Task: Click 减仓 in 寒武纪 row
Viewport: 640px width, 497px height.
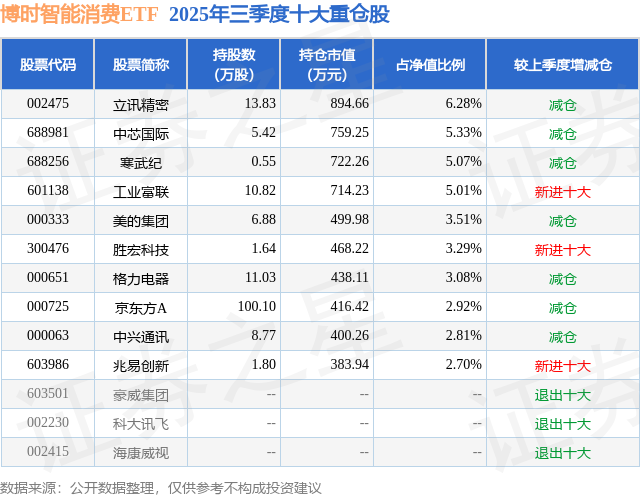Action: (563, 163)
